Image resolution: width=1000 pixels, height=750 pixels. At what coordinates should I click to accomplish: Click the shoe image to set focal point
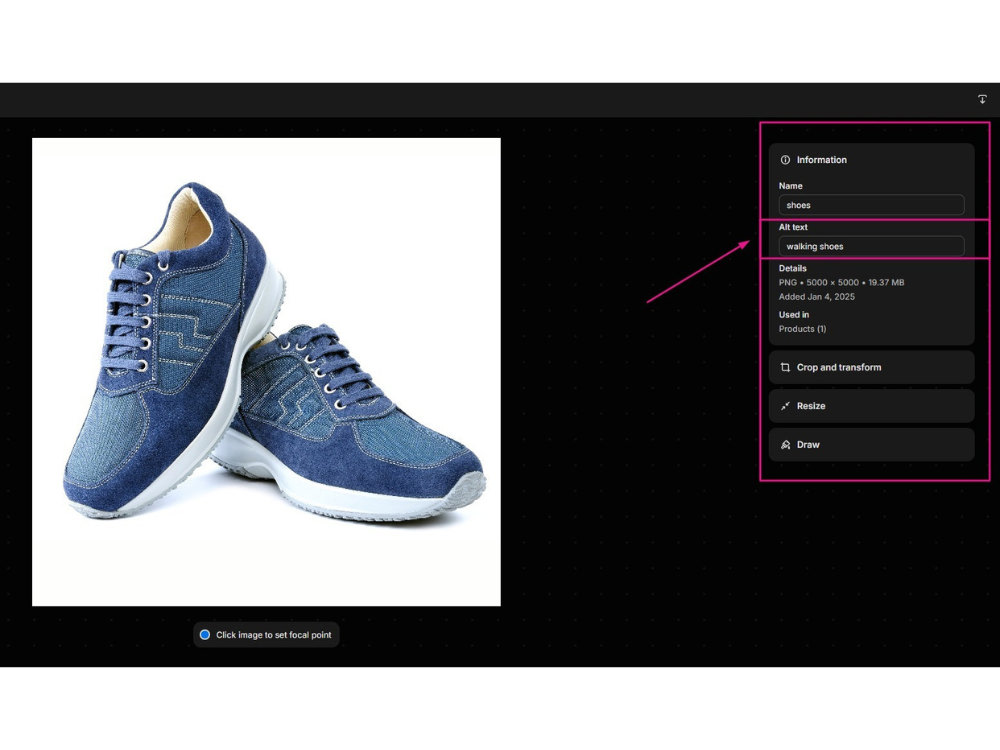267,372
